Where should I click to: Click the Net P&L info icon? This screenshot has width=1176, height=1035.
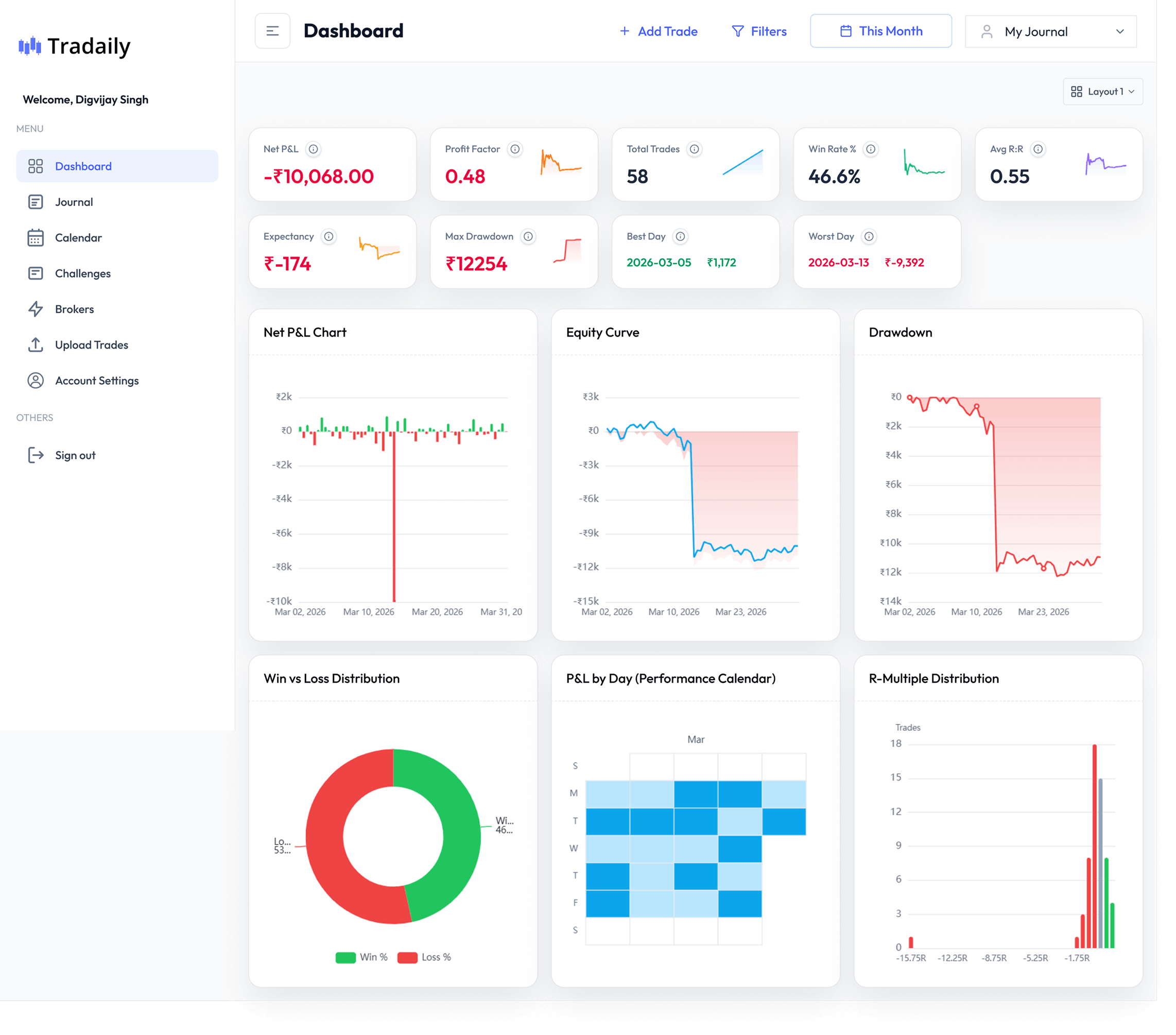tap(313, 149)
